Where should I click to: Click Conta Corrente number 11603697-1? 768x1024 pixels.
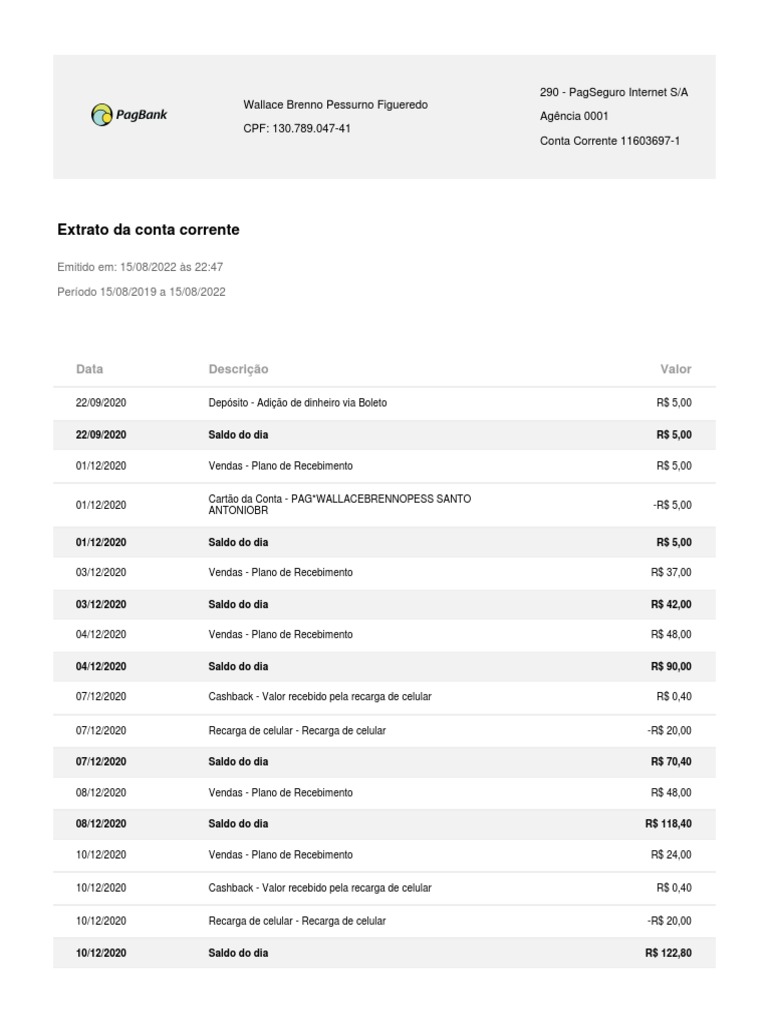click(x=609, y=141)
